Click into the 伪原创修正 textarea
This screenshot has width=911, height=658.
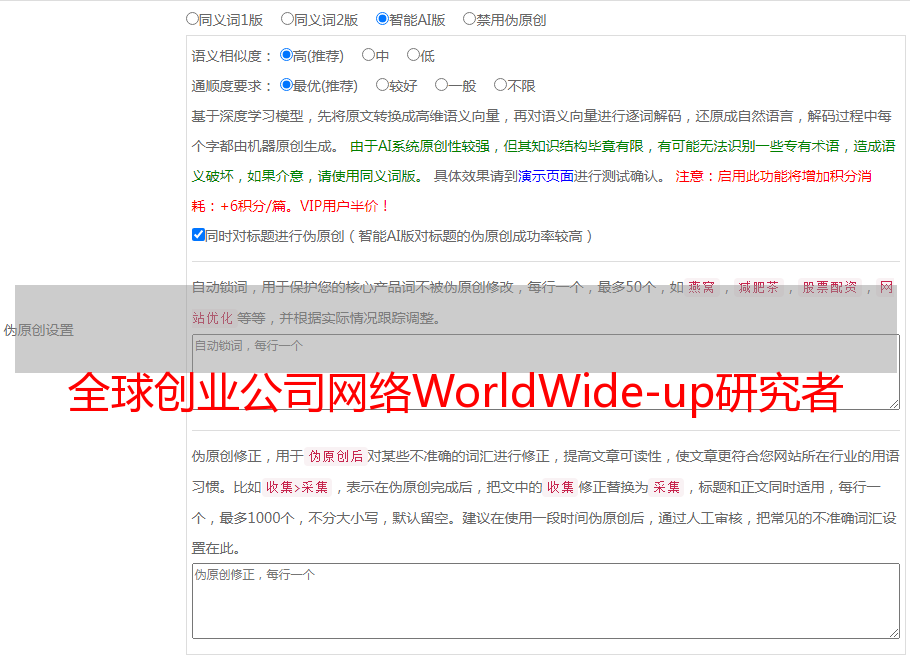(x=546, y=601)
